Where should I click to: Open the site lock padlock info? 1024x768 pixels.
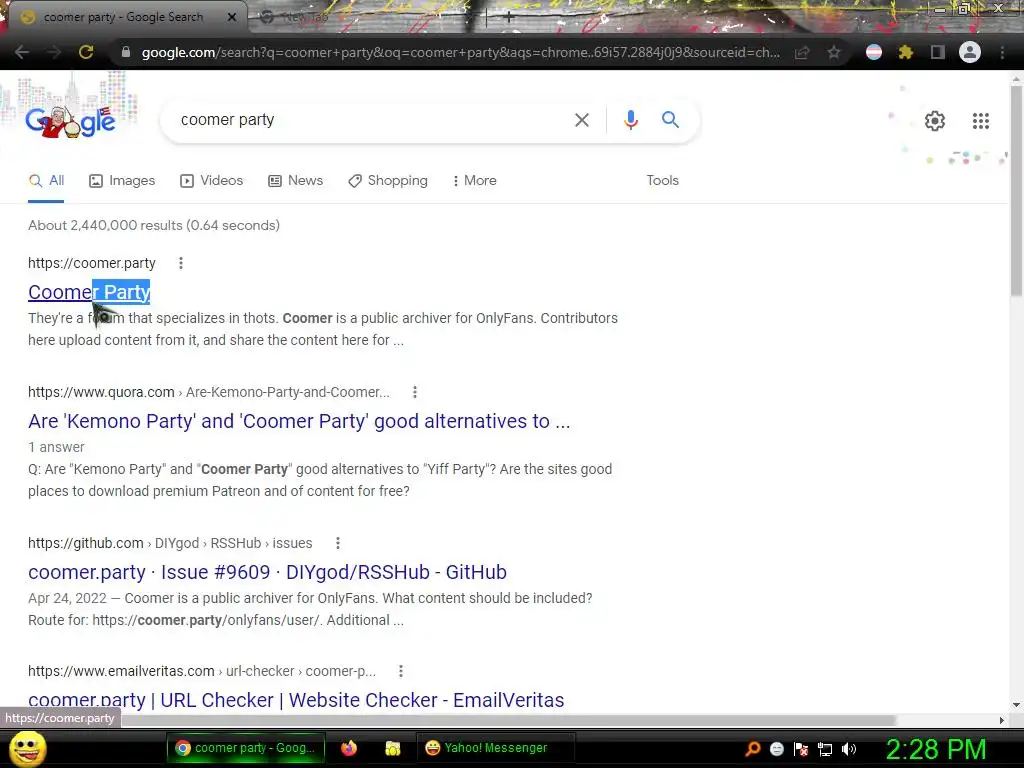pos(126,52)
